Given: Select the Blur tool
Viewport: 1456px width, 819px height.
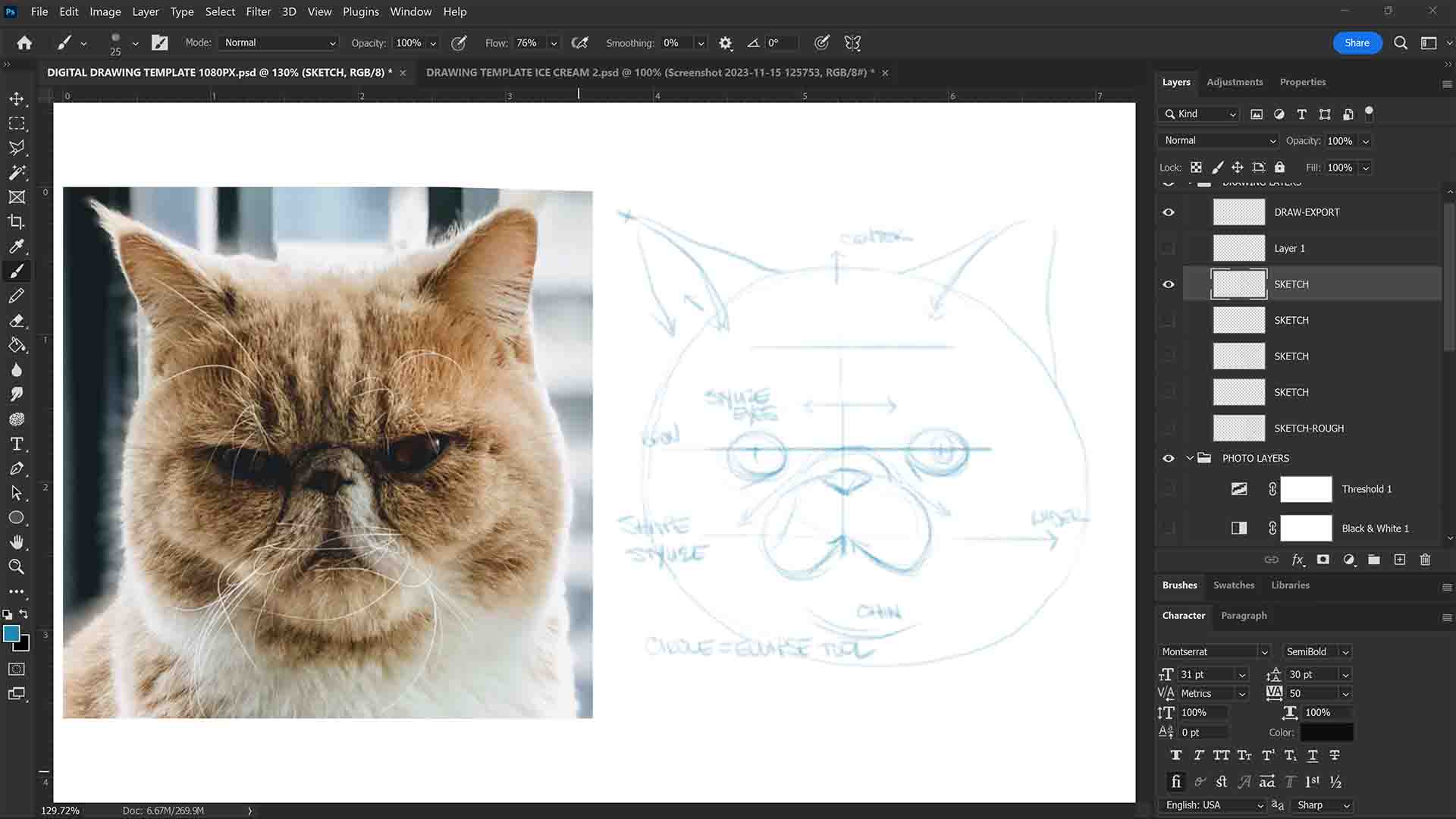Looking at the screenshot, I should tap(17, 370).
